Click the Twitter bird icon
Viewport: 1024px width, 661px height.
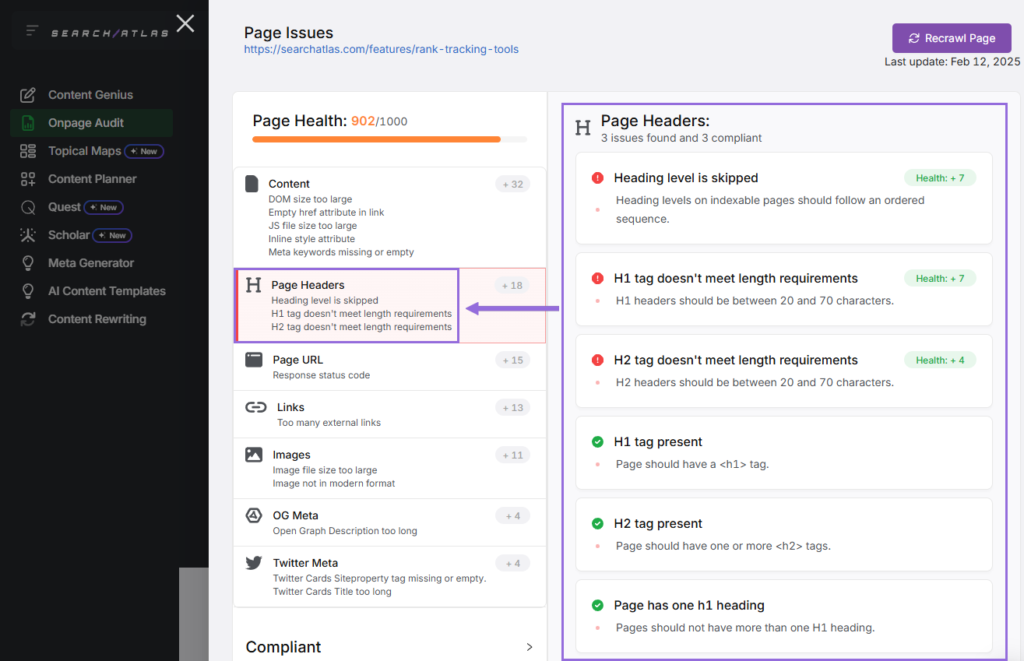pyautogui.click(x=253, y=563)
